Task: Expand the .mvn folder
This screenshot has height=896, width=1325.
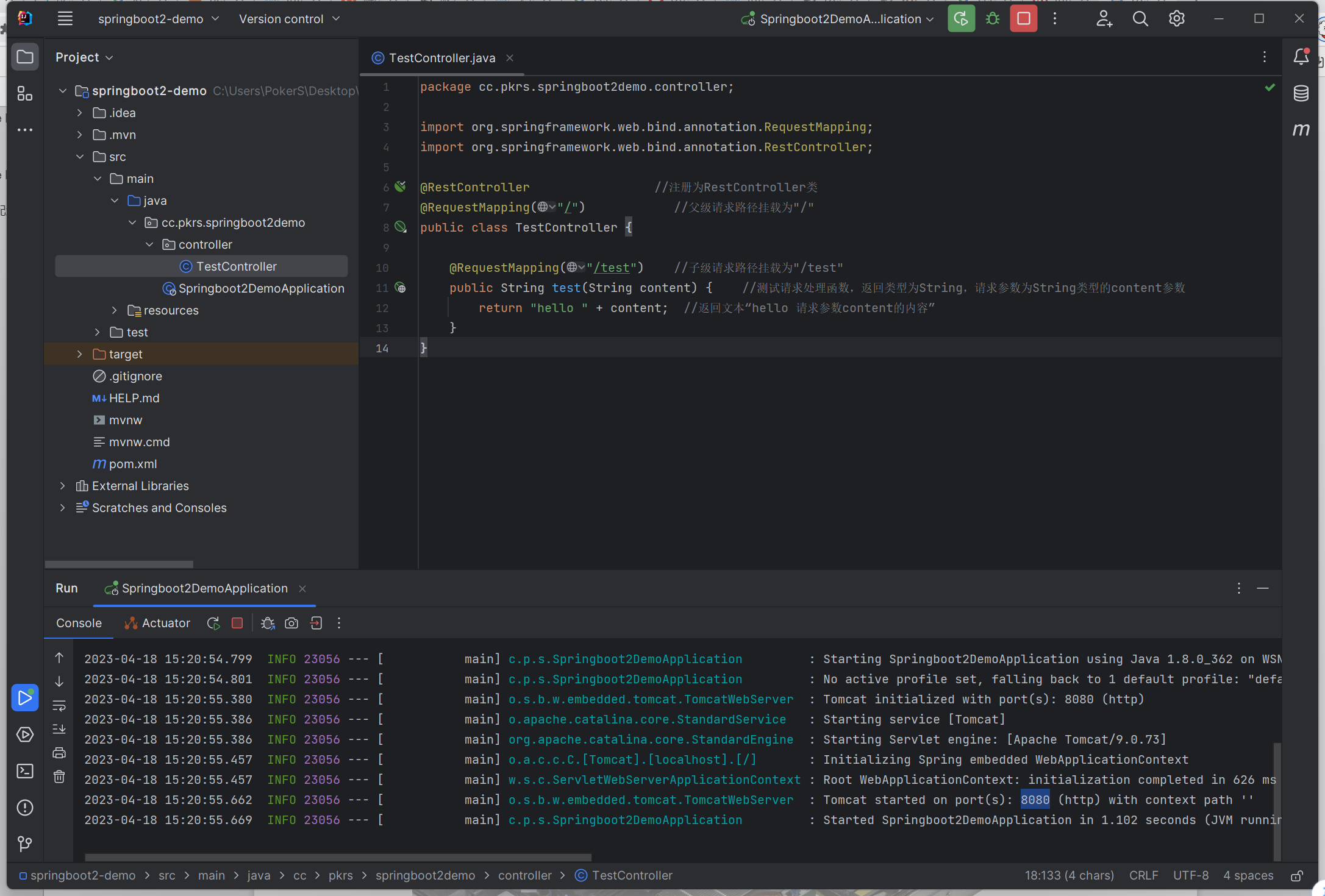Action: coord(79,135)
